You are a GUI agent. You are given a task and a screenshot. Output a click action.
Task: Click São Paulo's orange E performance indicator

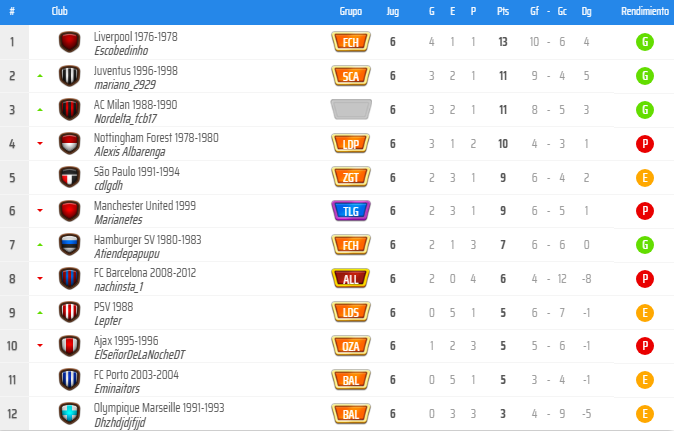pos(645,178)
